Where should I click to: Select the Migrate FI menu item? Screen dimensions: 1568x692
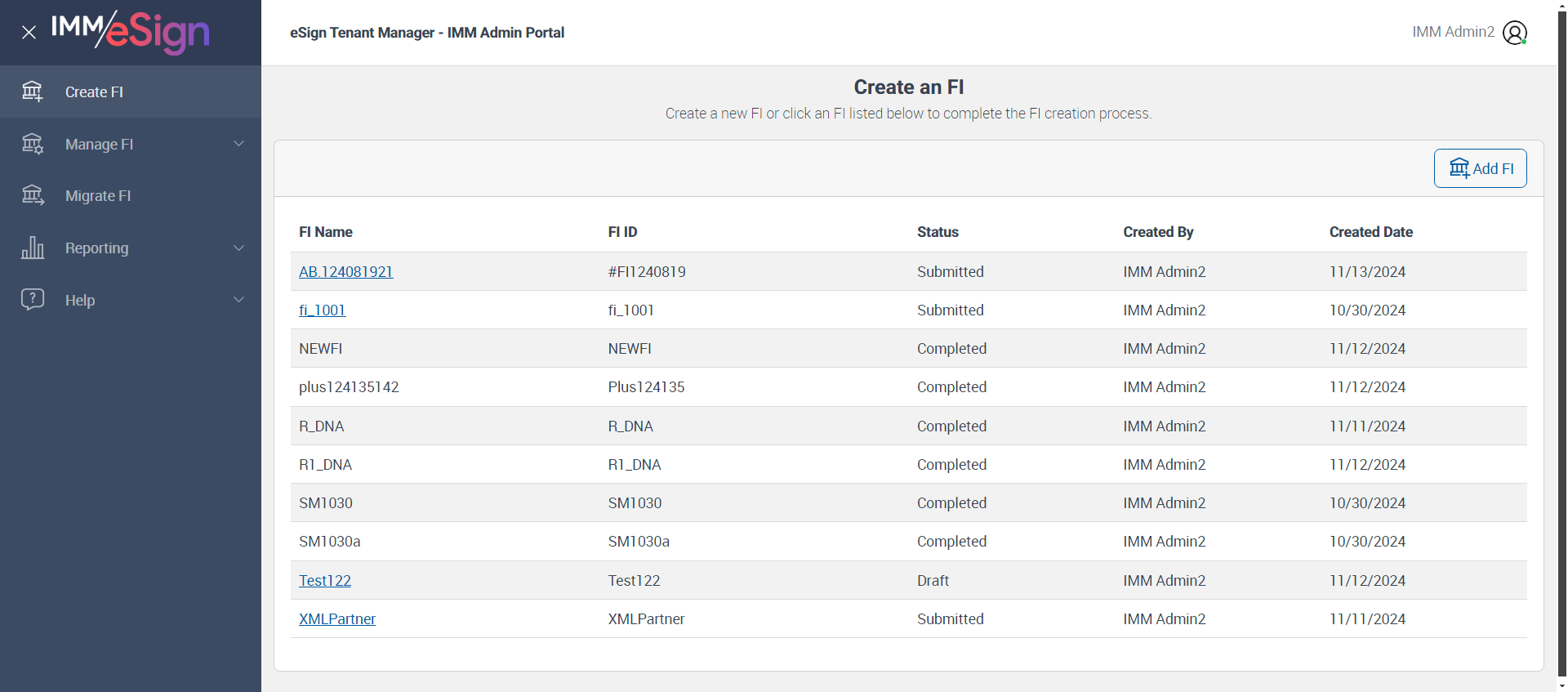point(98,196)
